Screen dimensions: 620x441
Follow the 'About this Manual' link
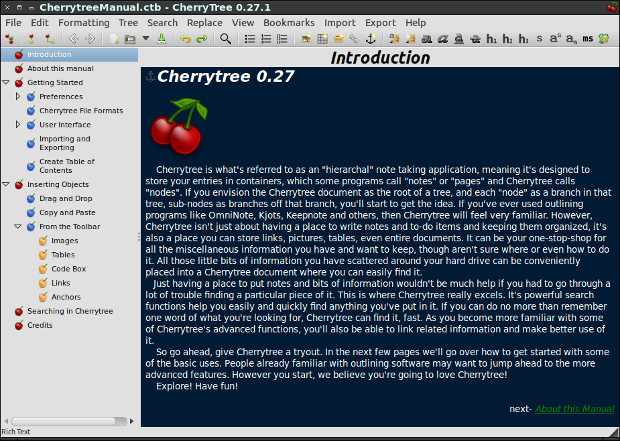574,409
